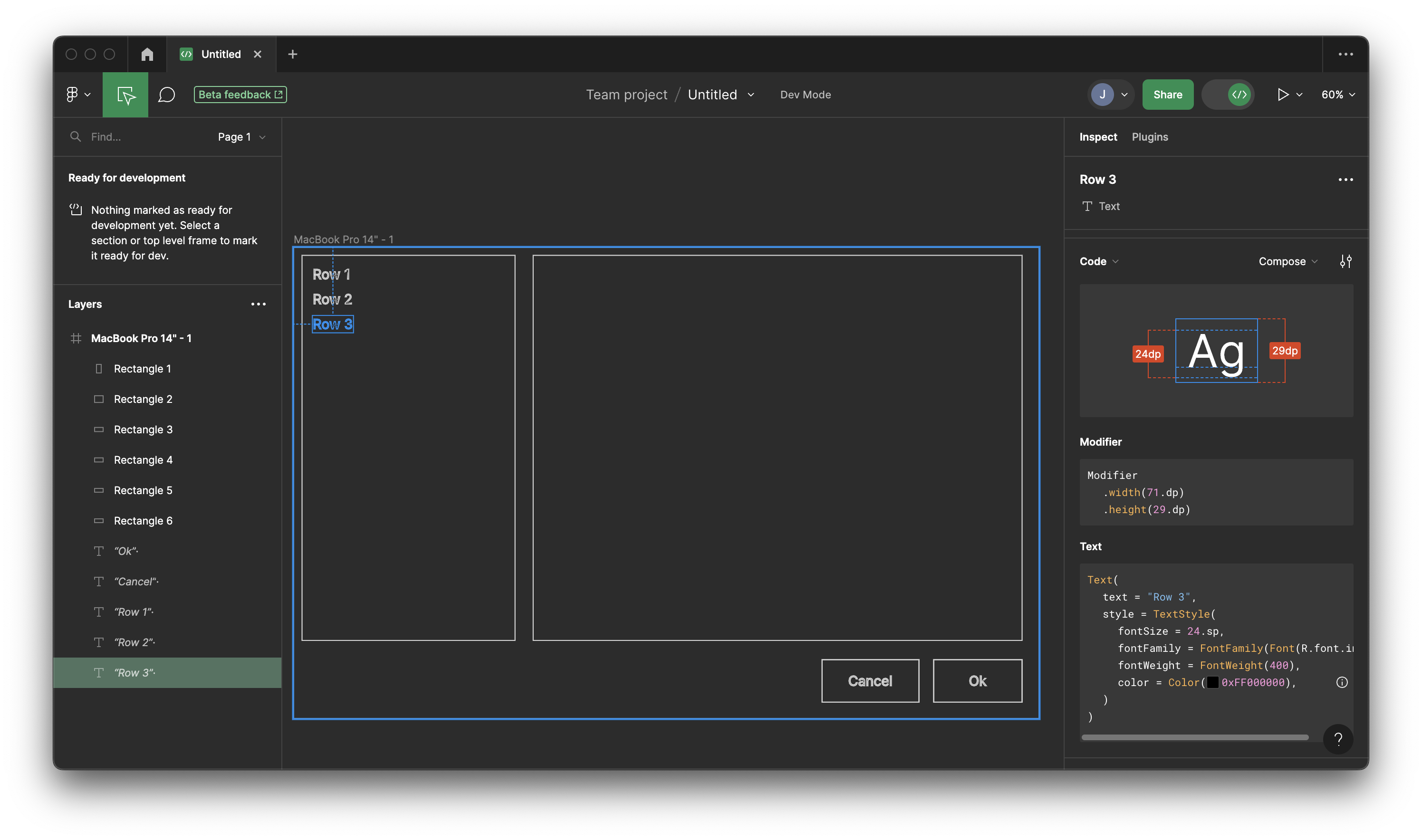Go to the home tab
Screen dimensions: 1422x840
(x=147, y=54)
